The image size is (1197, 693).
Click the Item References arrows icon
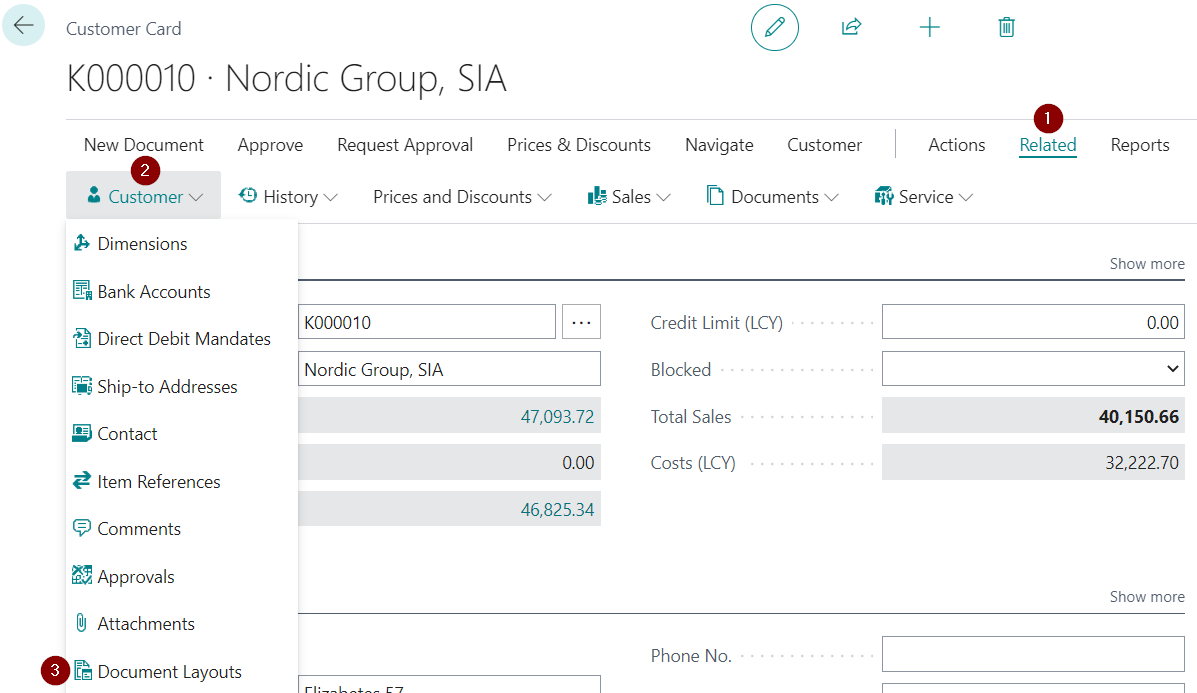click(82, 481)
